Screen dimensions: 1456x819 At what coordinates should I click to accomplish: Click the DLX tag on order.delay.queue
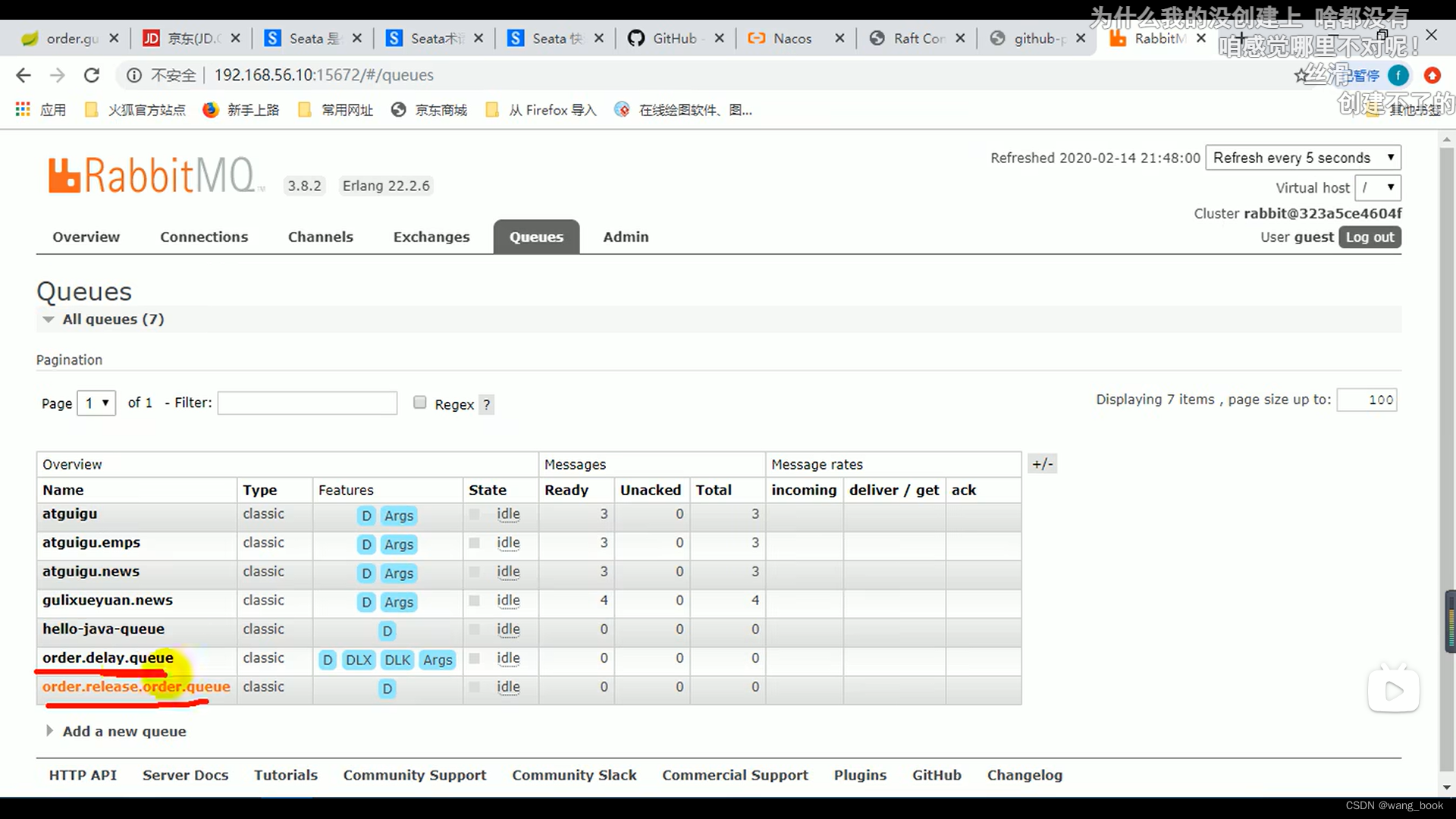(x=358, y=659)
